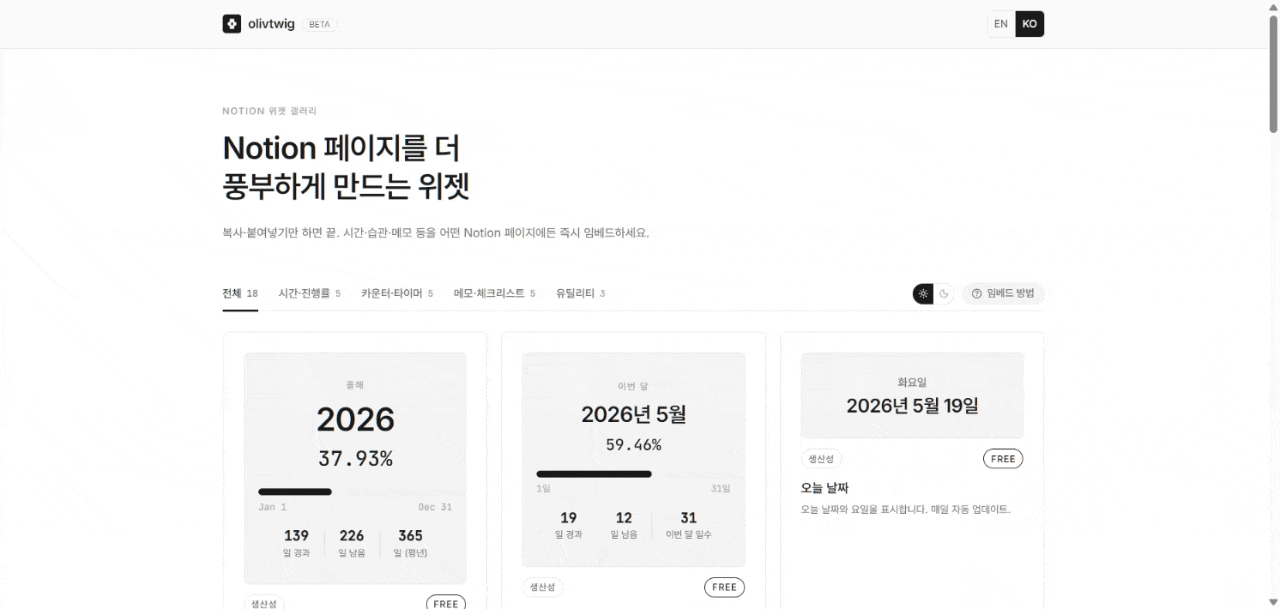1280x609 pixels.
Task: Select the 유틸리티 tab
Action: [580, 293]
